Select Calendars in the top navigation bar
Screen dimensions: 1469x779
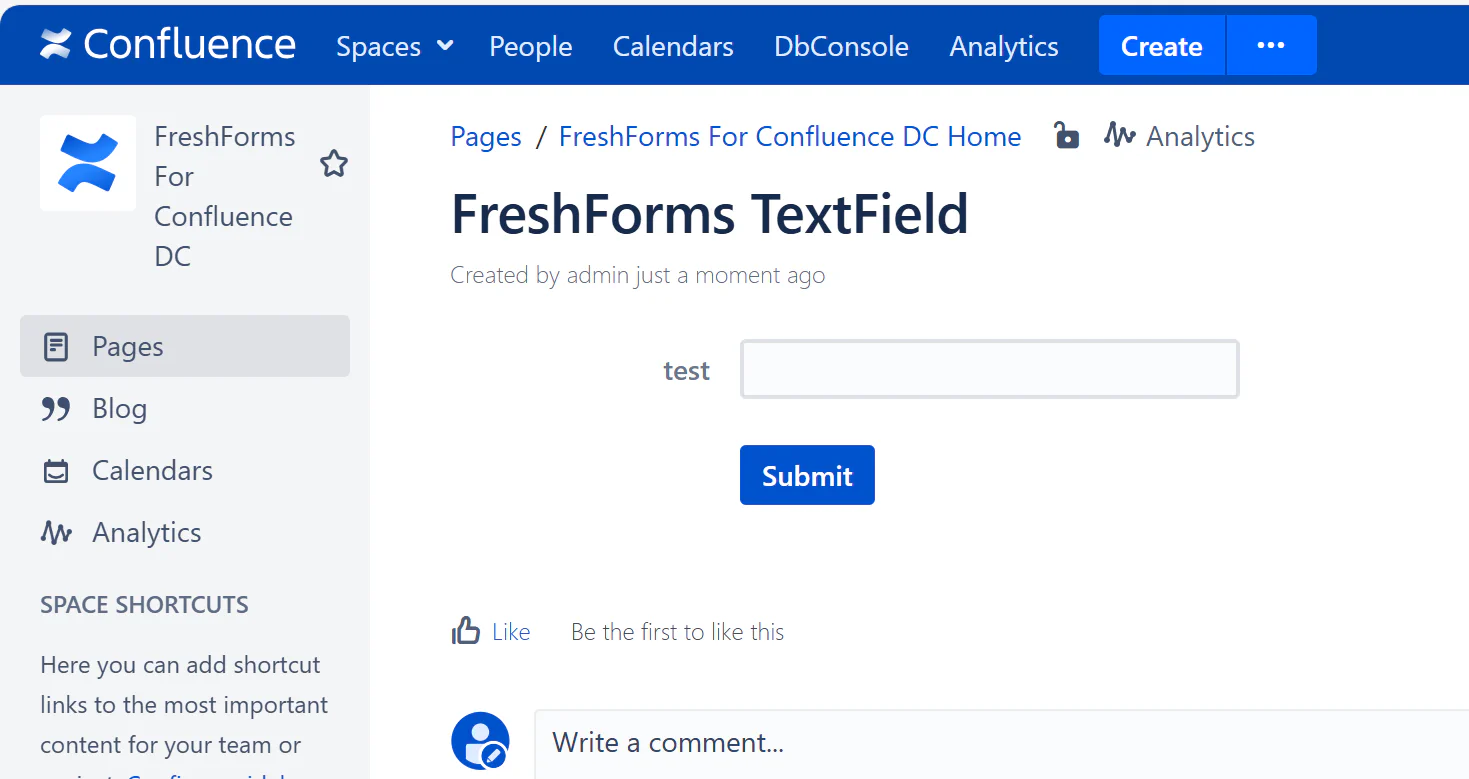[x=672, y=46]
